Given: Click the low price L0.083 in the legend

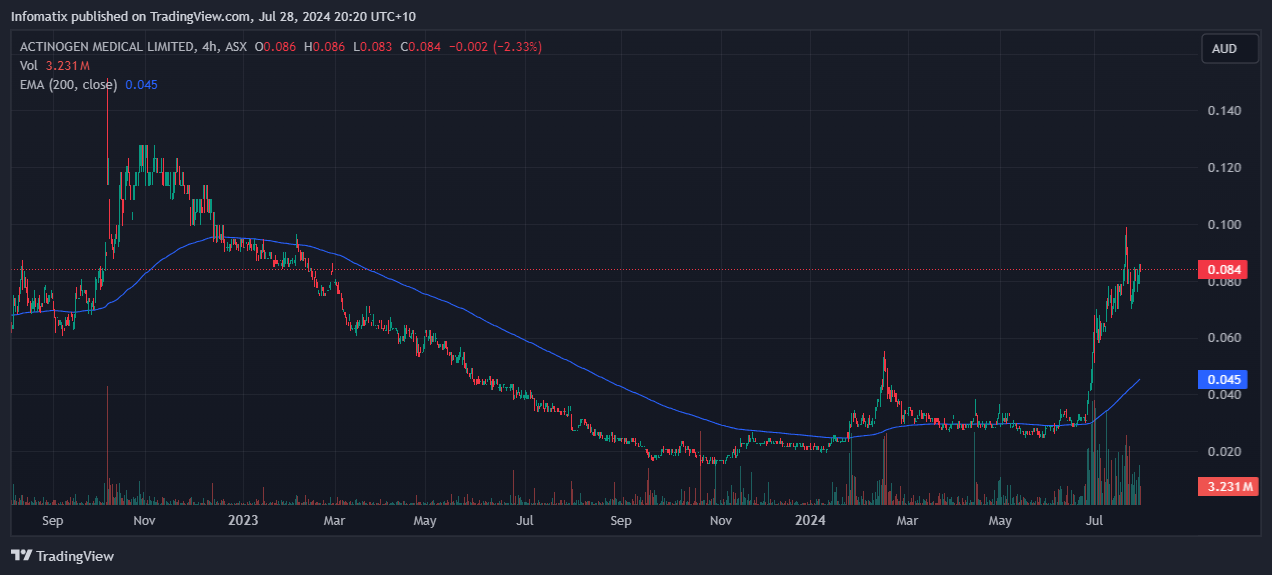Looking at the screenshot, I should coord(374,47).
